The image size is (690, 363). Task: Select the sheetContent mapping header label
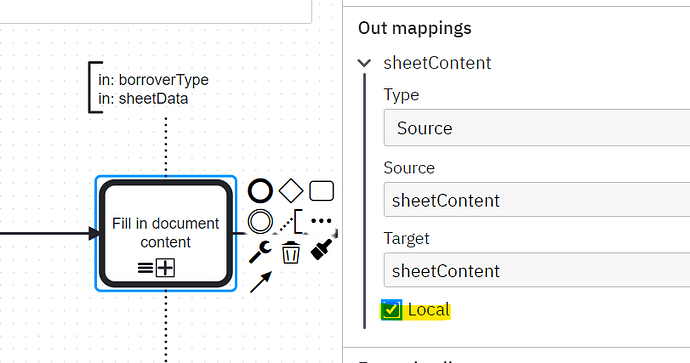tap(437, 63)
